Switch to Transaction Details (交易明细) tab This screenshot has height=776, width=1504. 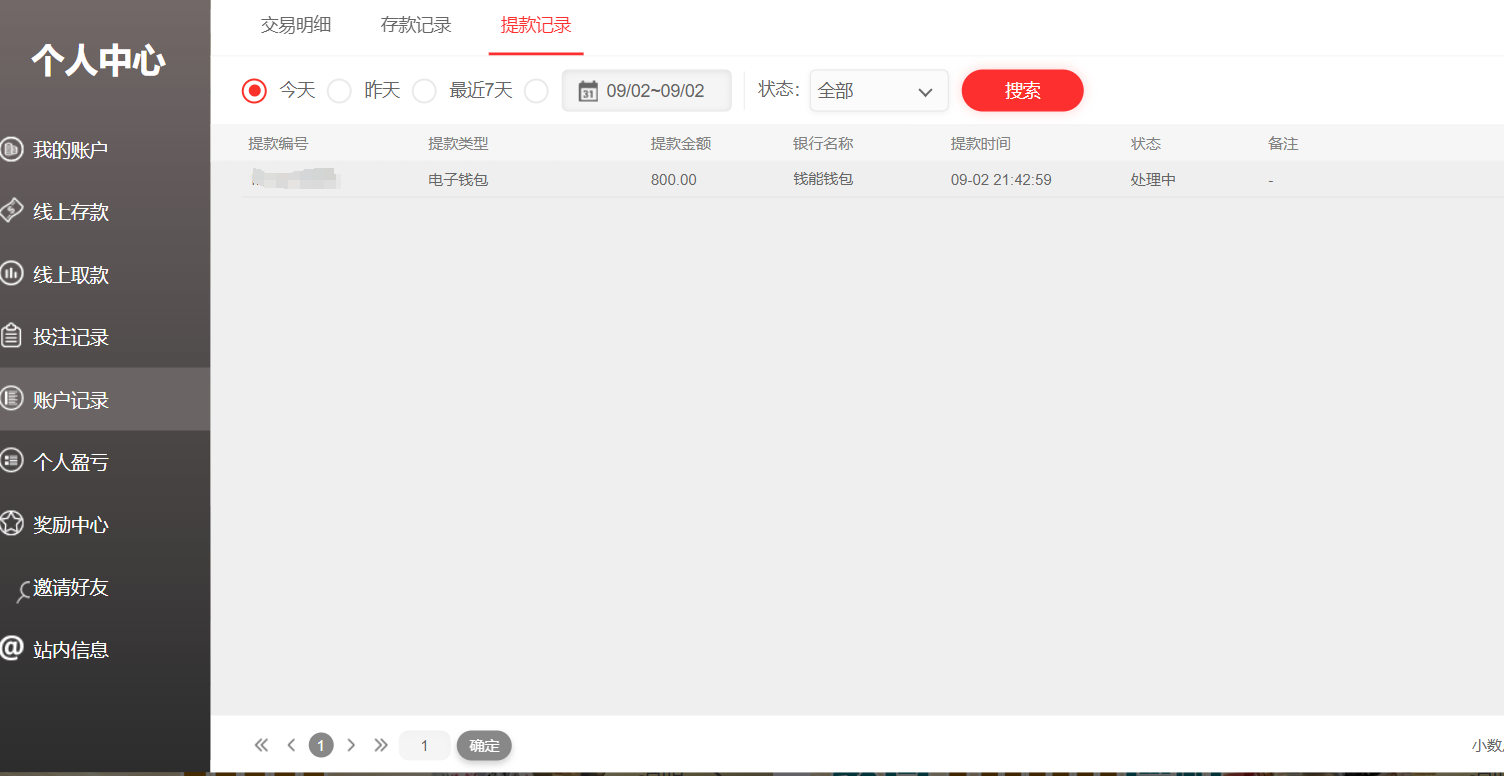[296, 26]
